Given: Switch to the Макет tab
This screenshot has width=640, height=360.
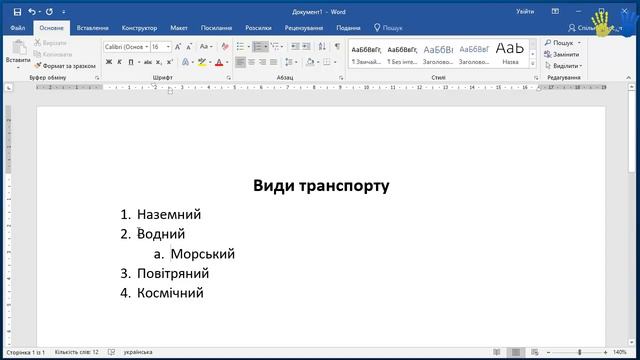Looking at the screenshot, I should click(179, 28).
